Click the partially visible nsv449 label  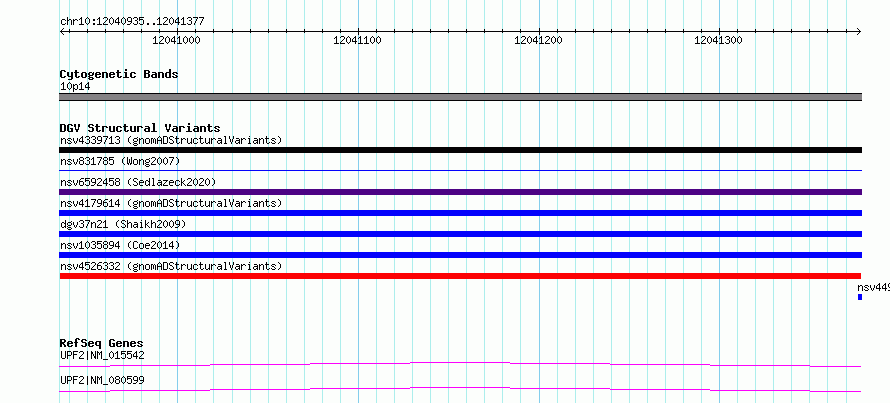coord(874,287)
